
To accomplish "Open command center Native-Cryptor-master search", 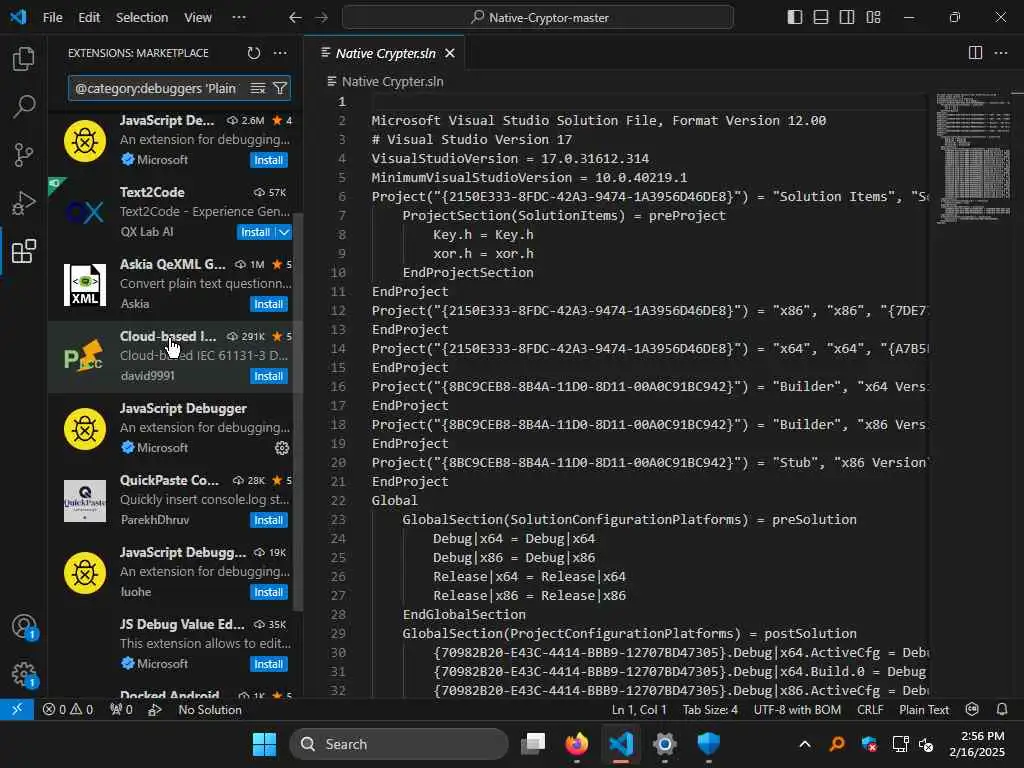I will pos(538,18).
